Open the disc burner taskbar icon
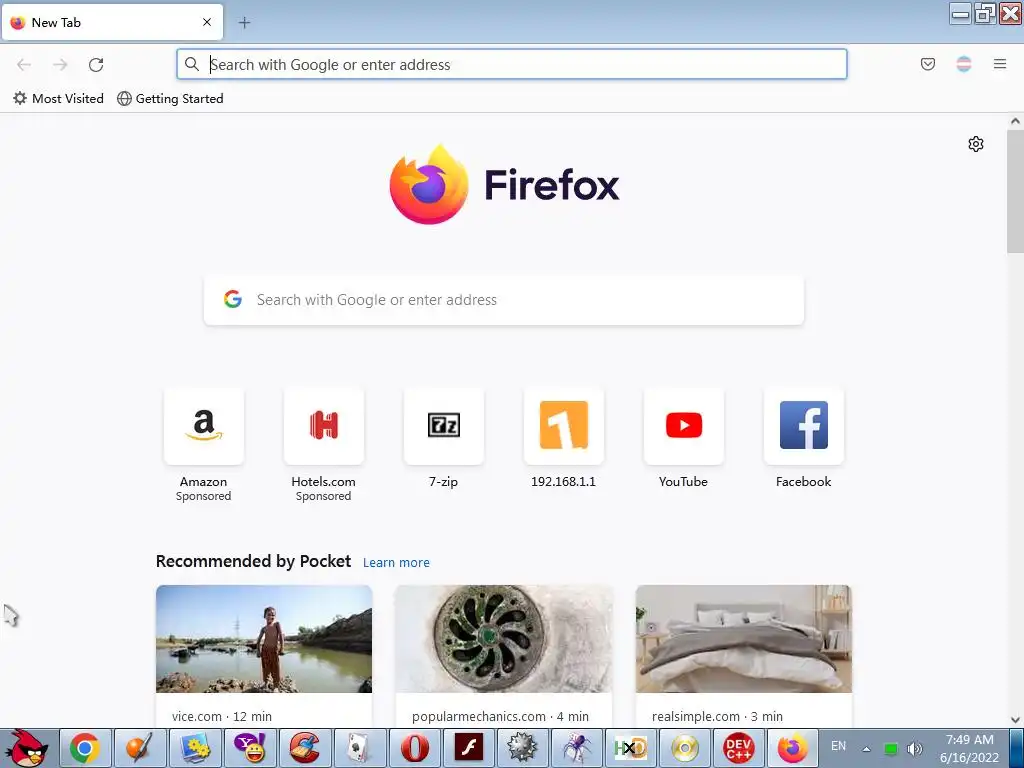The image size is (1024, 768). click(684, 748)
